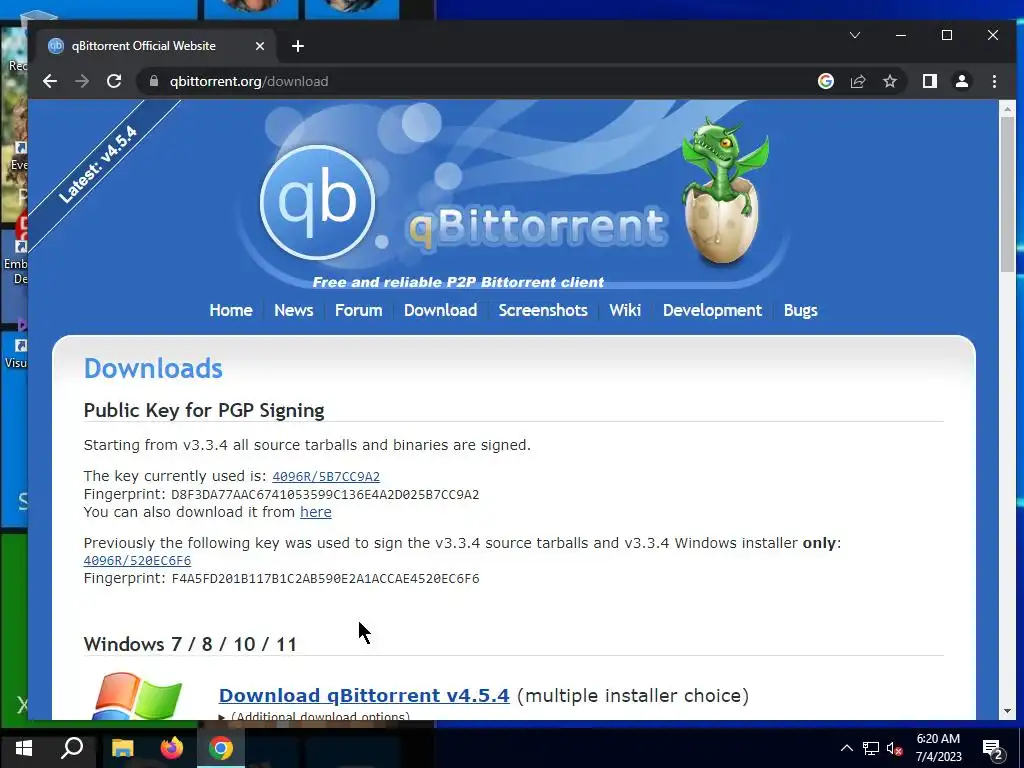The height and width of the screenshot is (768, 1024).
Task: Bookmark this page with the star
Action: (x=889, y=81)
